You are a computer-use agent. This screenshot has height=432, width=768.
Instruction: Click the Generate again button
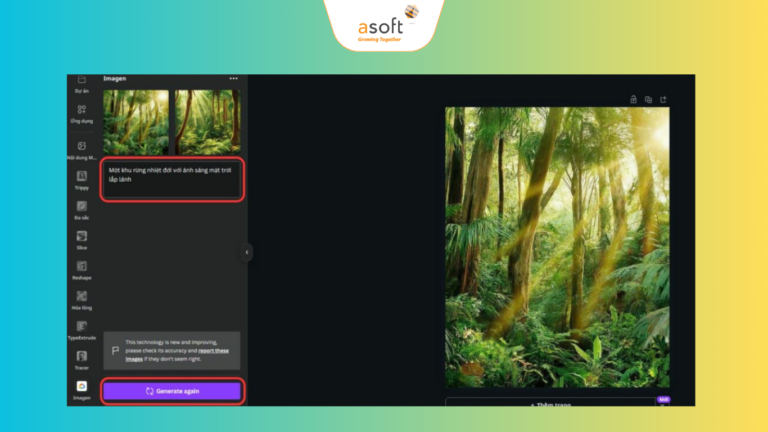click(172, 391)
